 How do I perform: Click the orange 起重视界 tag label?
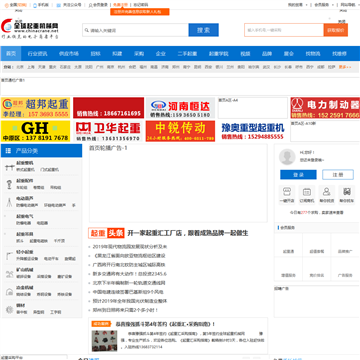point(101,324)
